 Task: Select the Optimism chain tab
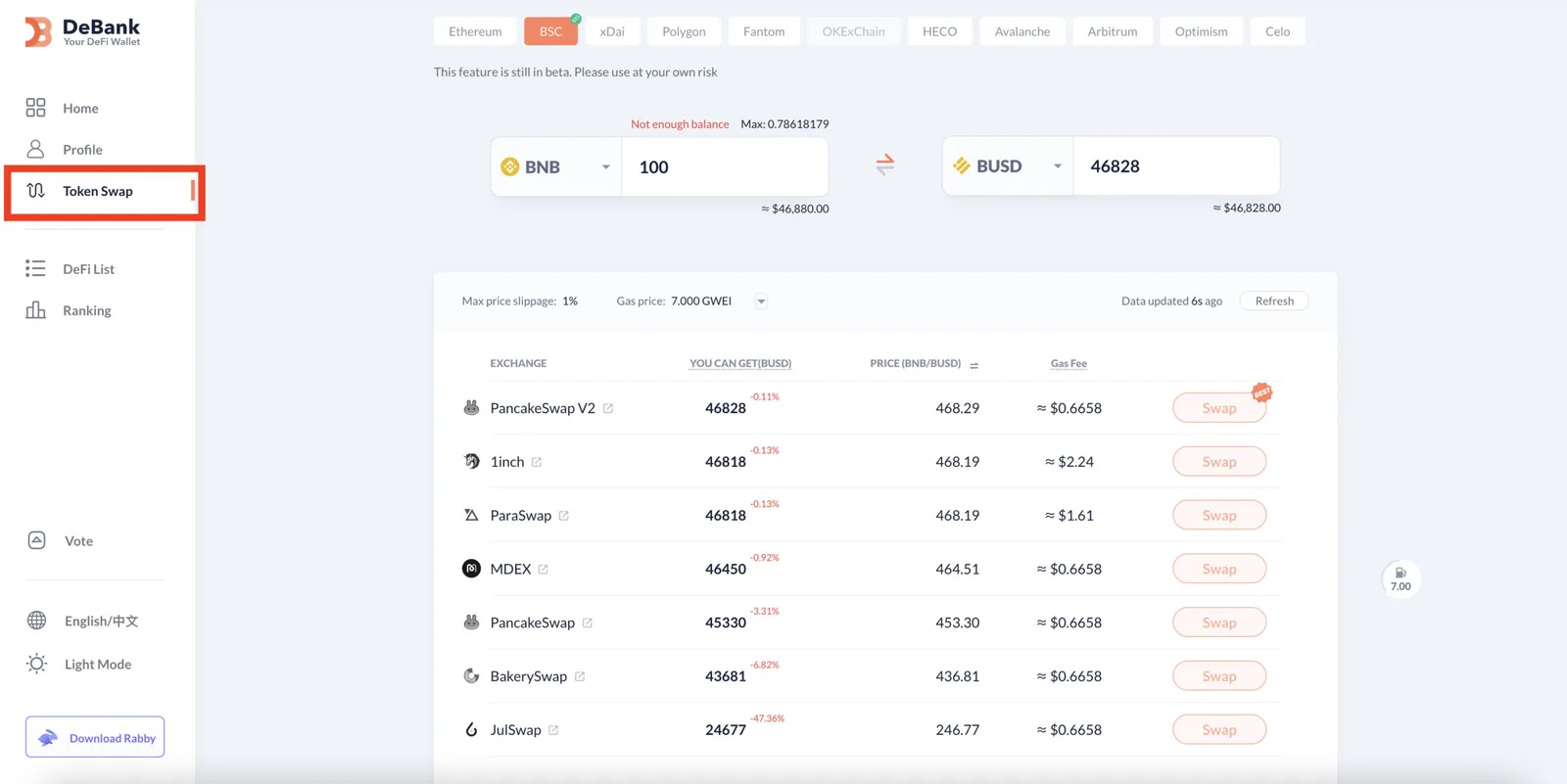(1202, 31)
